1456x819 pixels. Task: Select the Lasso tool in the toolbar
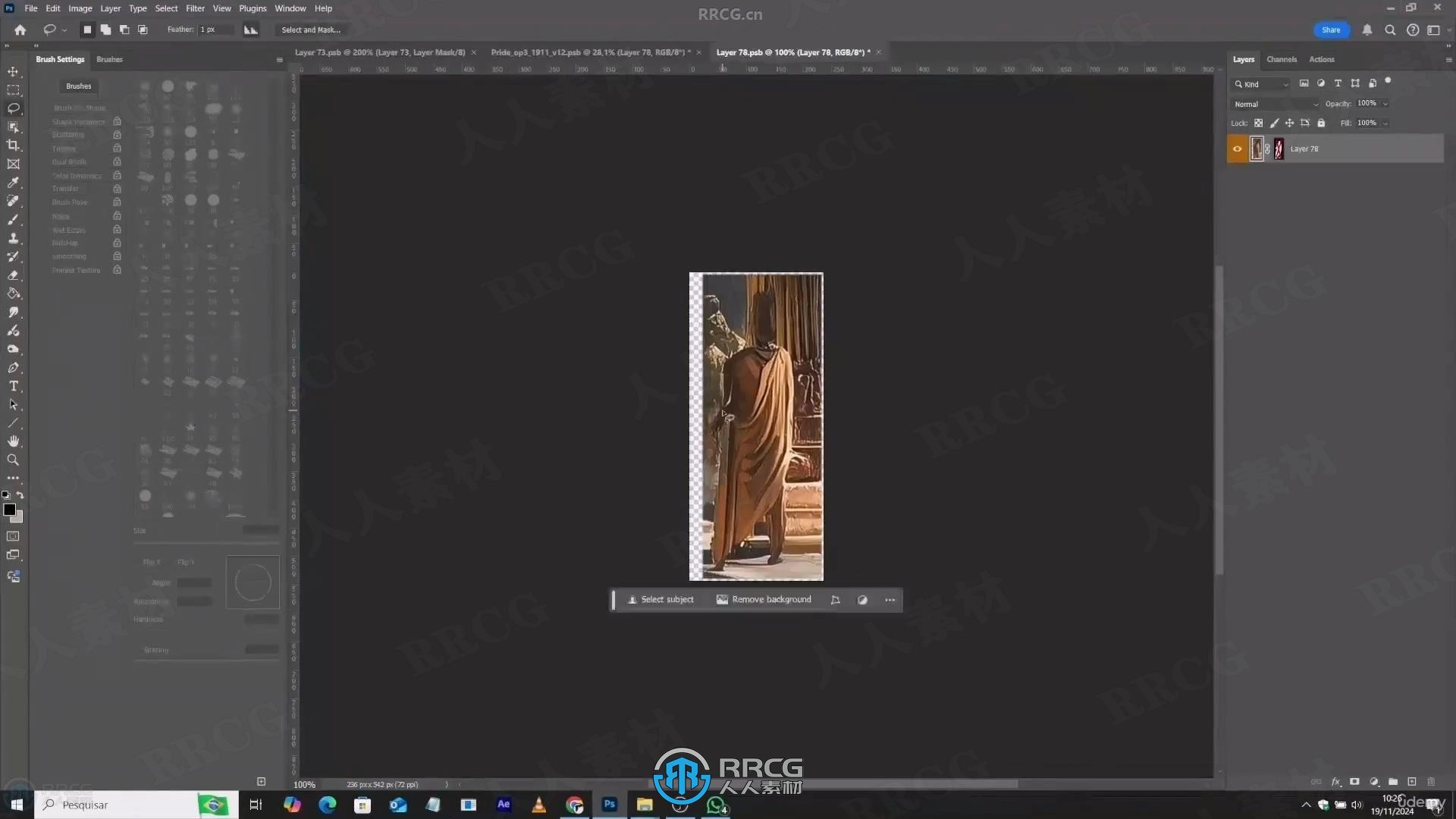(x=13, y=108)
